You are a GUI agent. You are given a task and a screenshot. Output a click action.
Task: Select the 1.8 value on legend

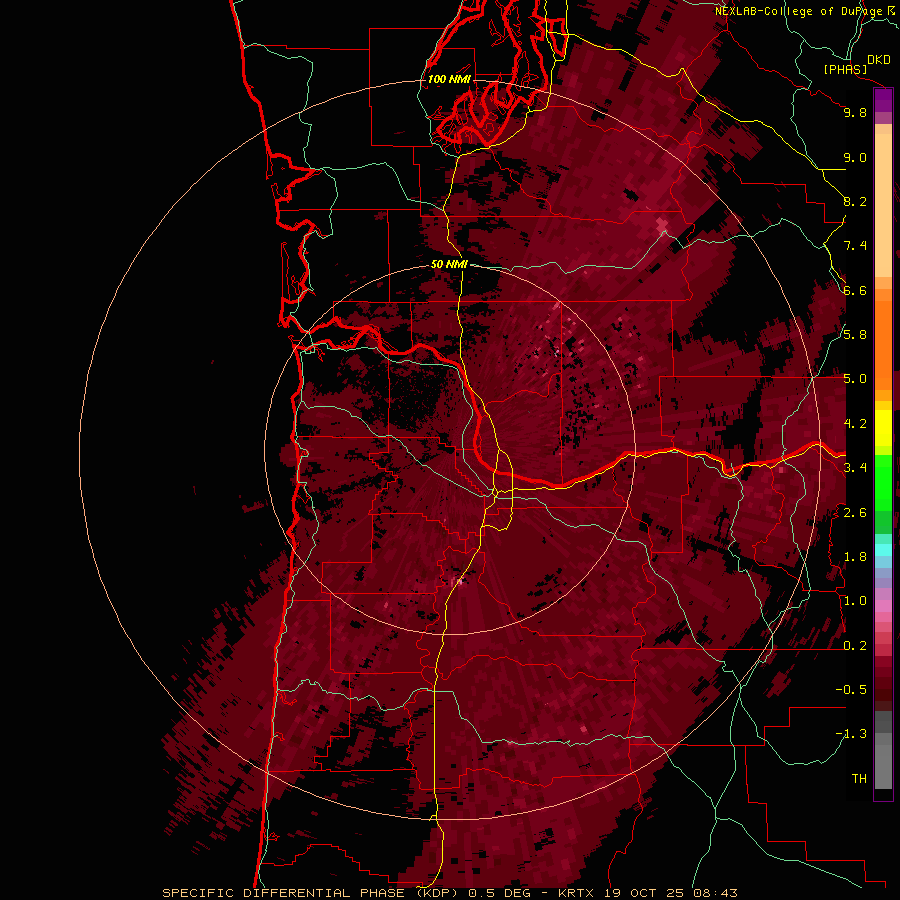[855, 557]
